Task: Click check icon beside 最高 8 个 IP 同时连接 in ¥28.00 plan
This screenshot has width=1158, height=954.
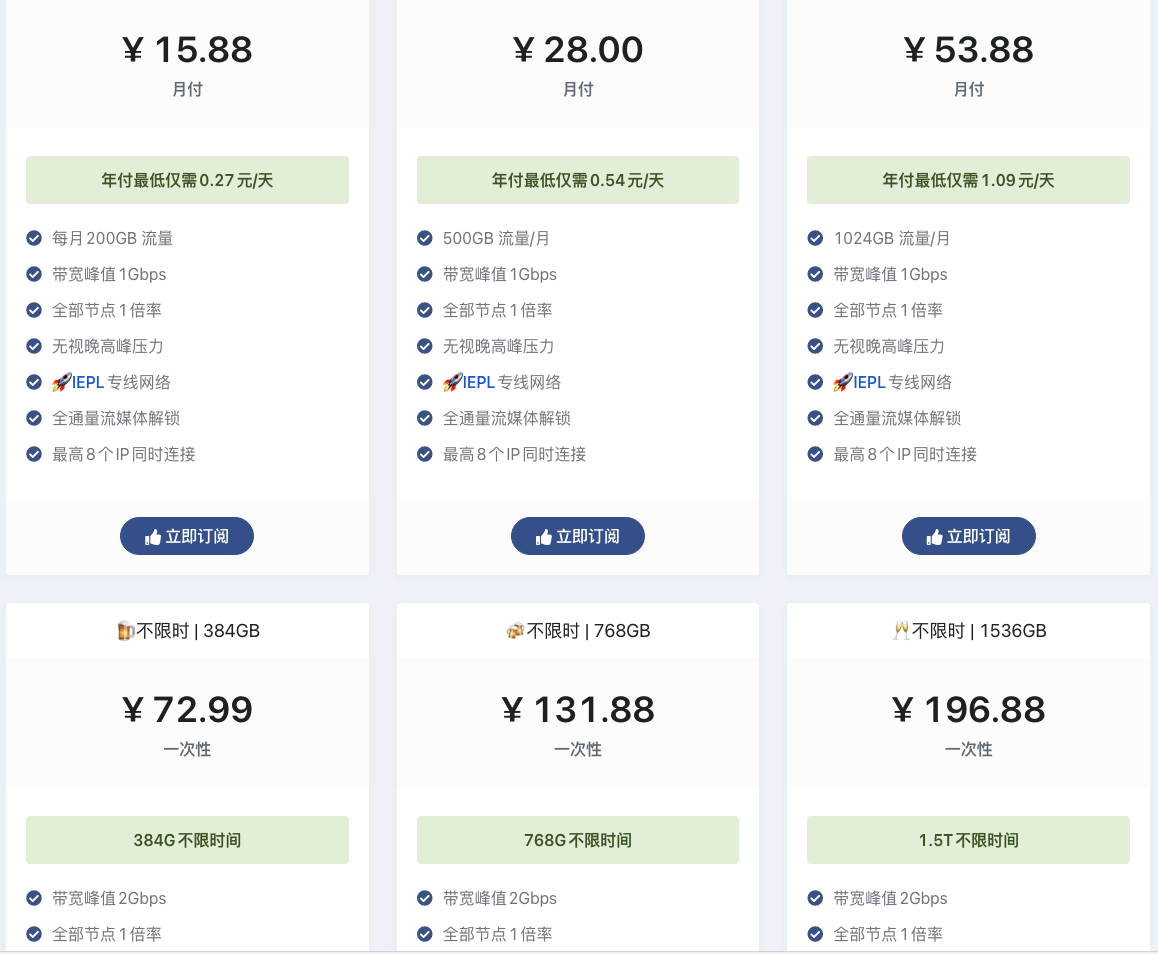Action: pyautogui.click(x=425, y=454)
